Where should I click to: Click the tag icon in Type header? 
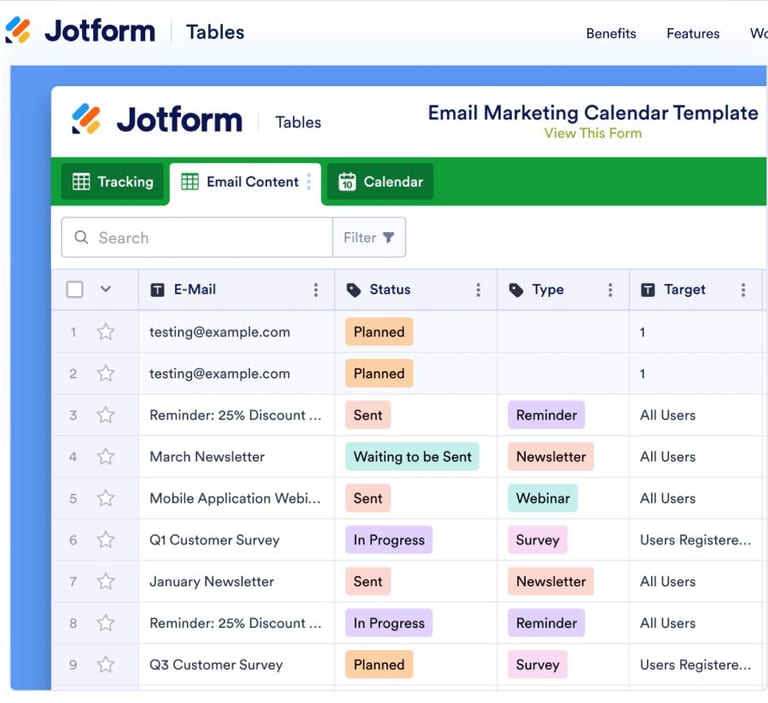tap(516, 290)
